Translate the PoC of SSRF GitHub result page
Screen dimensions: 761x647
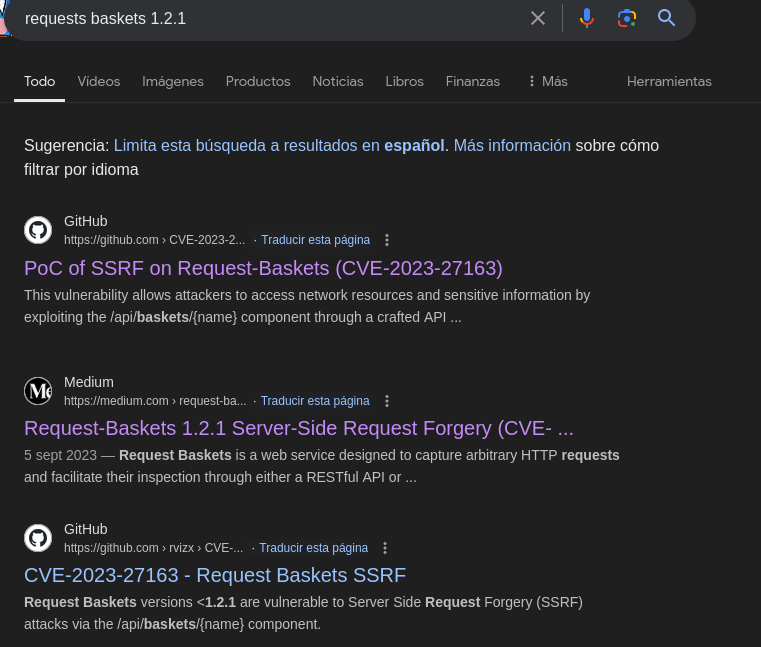click(x=315, y=240)
